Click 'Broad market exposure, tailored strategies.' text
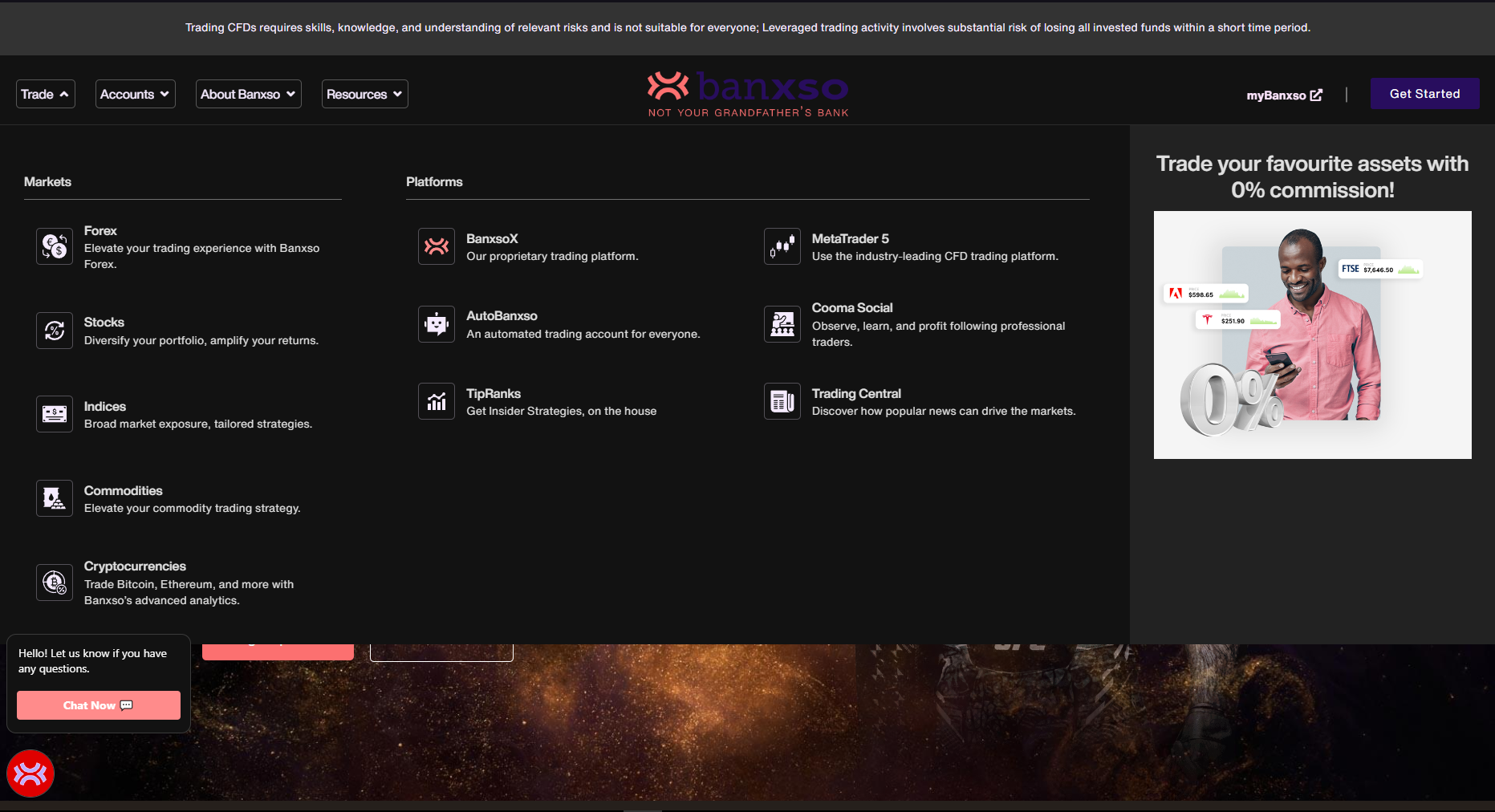 [x=198, y=424]
